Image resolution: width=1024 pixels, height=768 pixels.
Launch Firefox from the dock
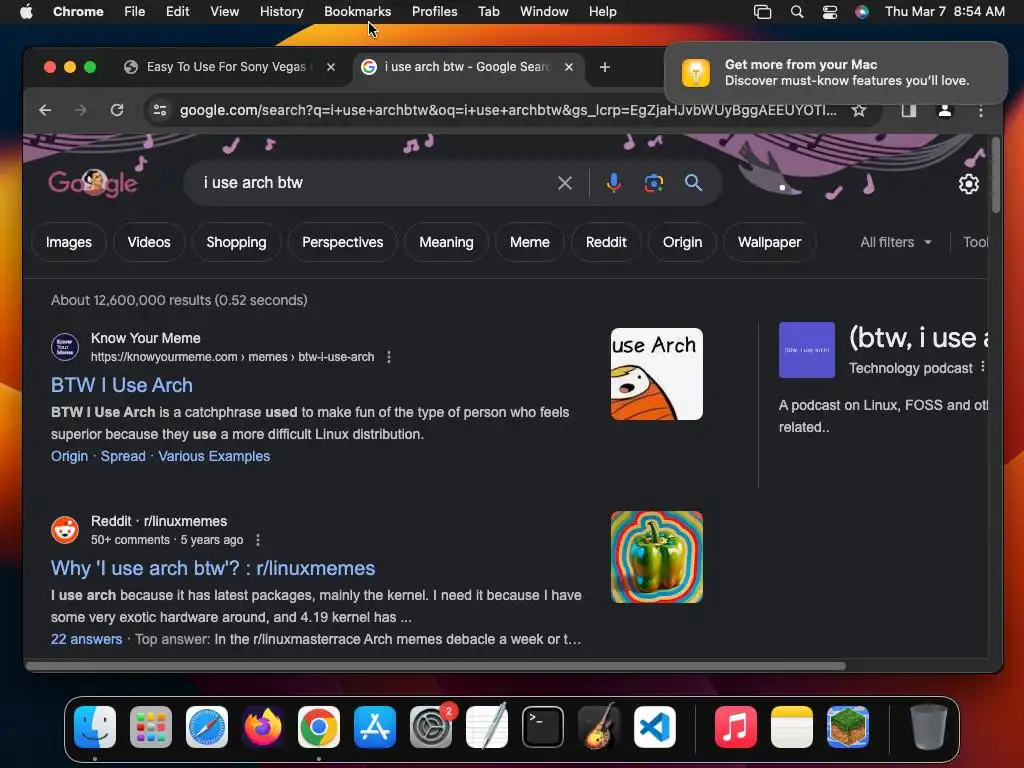pos(263,727)
